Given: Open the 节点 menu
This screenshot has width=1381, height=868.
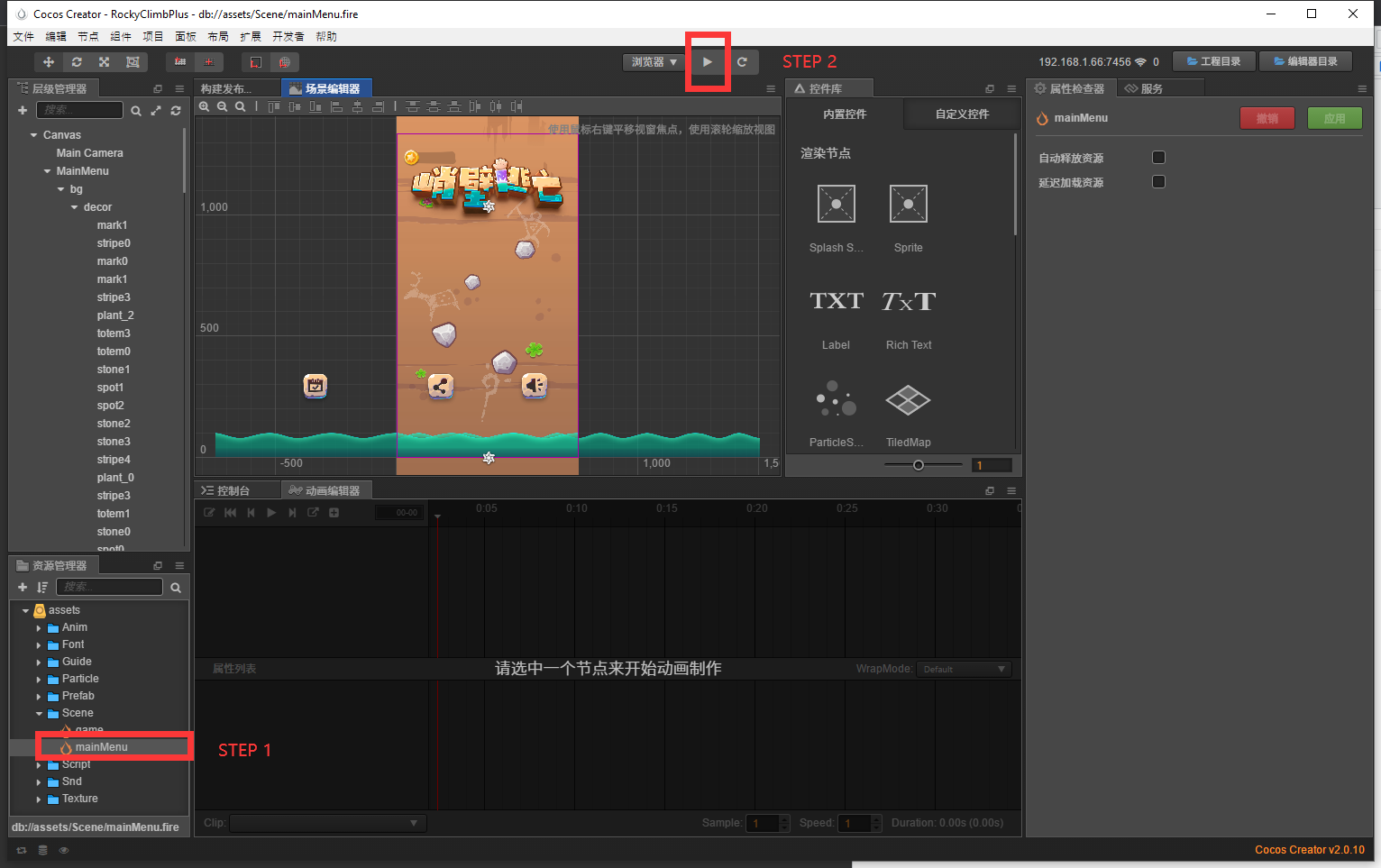Looking at the screenshot, I should click(x=88, y=37).
